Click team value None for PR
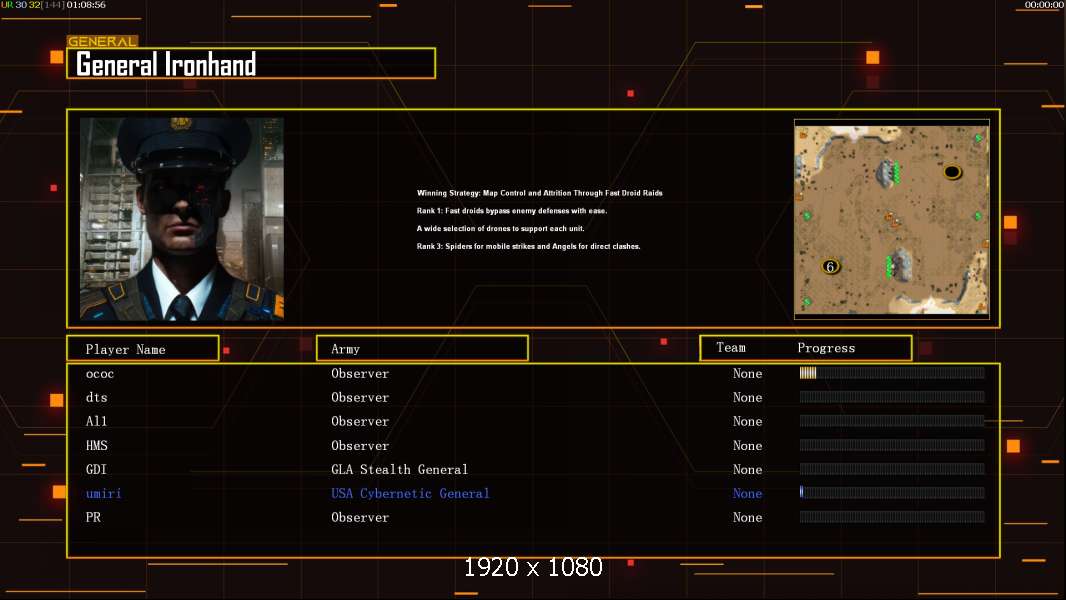Viewport: 1066px width, 600px height. pos(747,517)
